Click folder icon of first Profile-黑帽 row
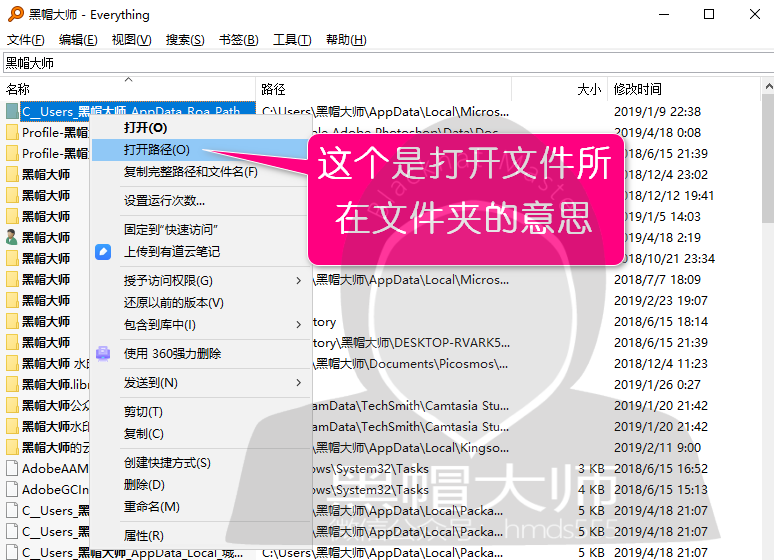 point(12,132)
